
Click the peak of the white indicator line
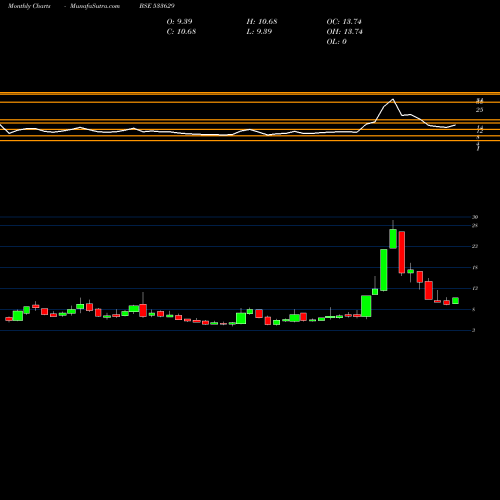point(393,99)
